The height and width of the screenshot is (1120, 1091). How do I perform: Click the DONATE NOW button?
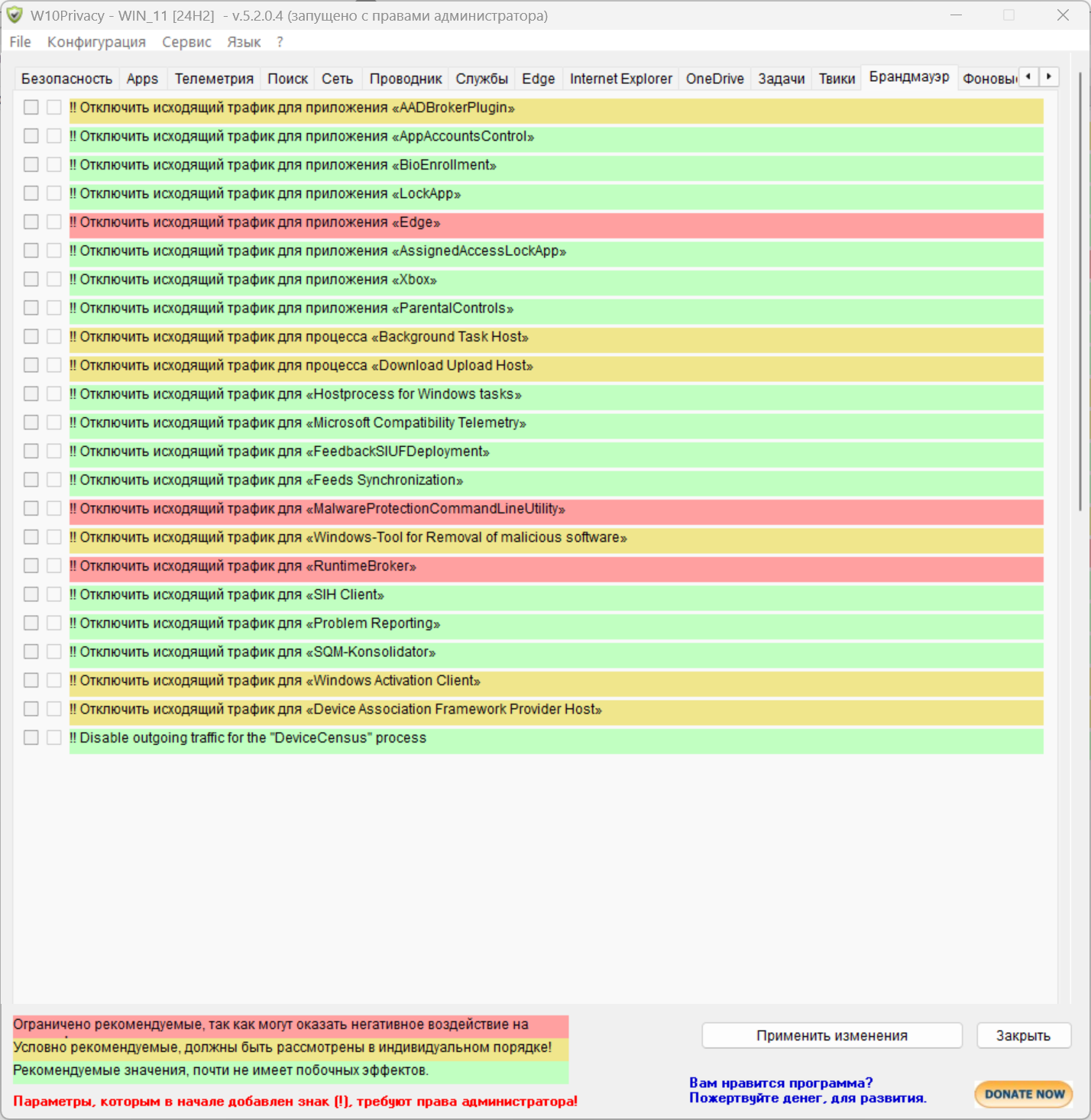1024,1094
